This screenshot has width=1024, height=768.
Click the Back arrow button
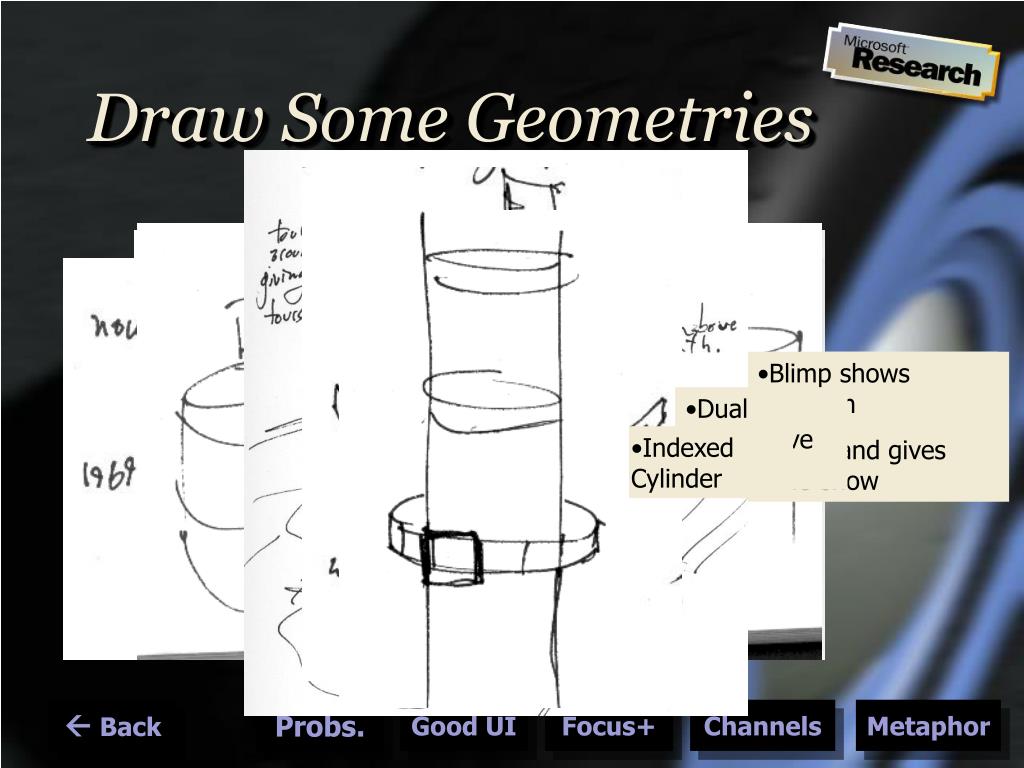click(x=114, y=726)
